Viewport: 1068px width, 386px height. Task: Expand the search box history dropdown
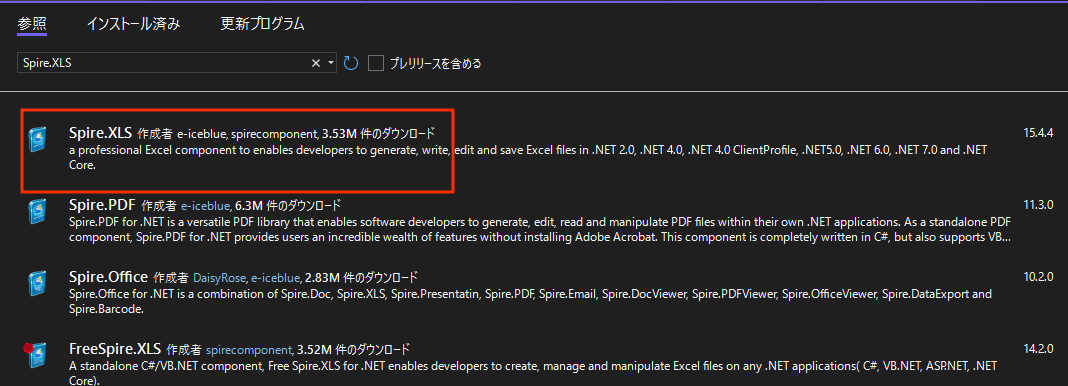(331, 63)
